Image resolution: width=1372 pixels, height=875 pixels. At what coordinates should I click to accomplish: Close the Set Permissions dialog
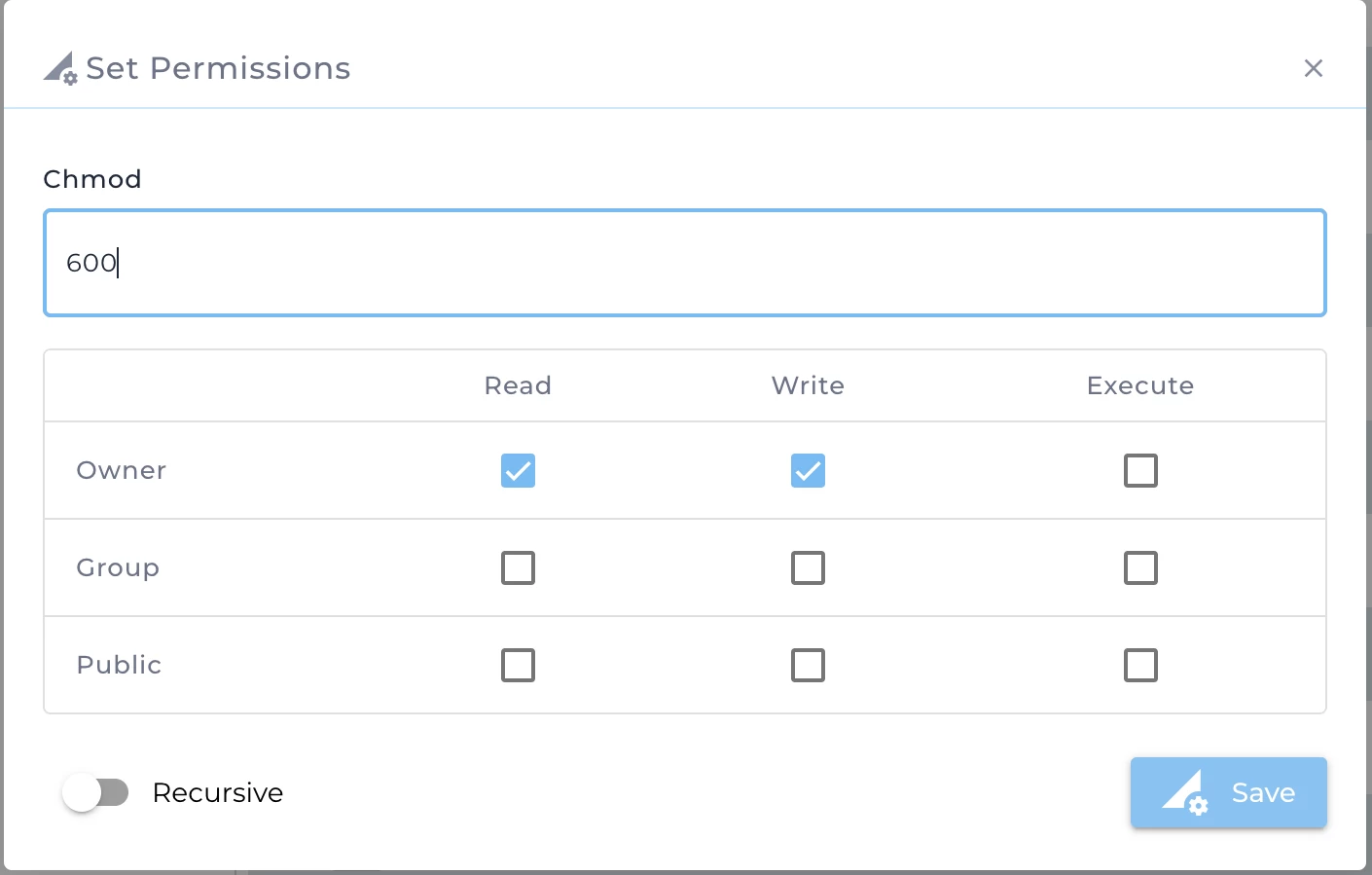1313,68
